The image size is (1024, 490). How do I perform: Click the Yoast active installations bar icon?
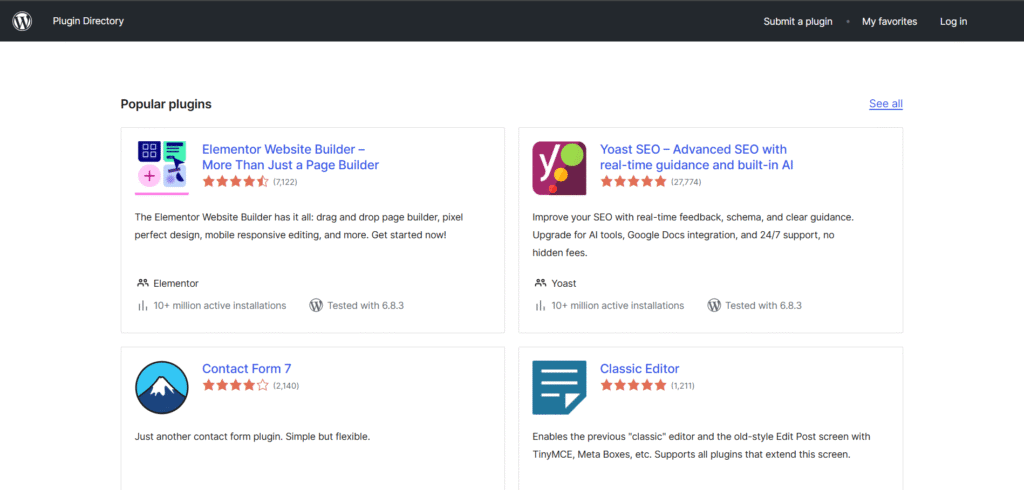(x=541, y=305)
